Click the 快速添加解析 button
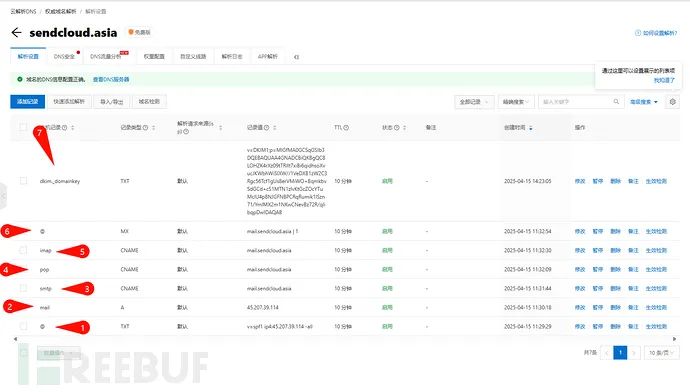Image resolution: width=690 pixels, height=392 pixels. (x=69, y=102)
